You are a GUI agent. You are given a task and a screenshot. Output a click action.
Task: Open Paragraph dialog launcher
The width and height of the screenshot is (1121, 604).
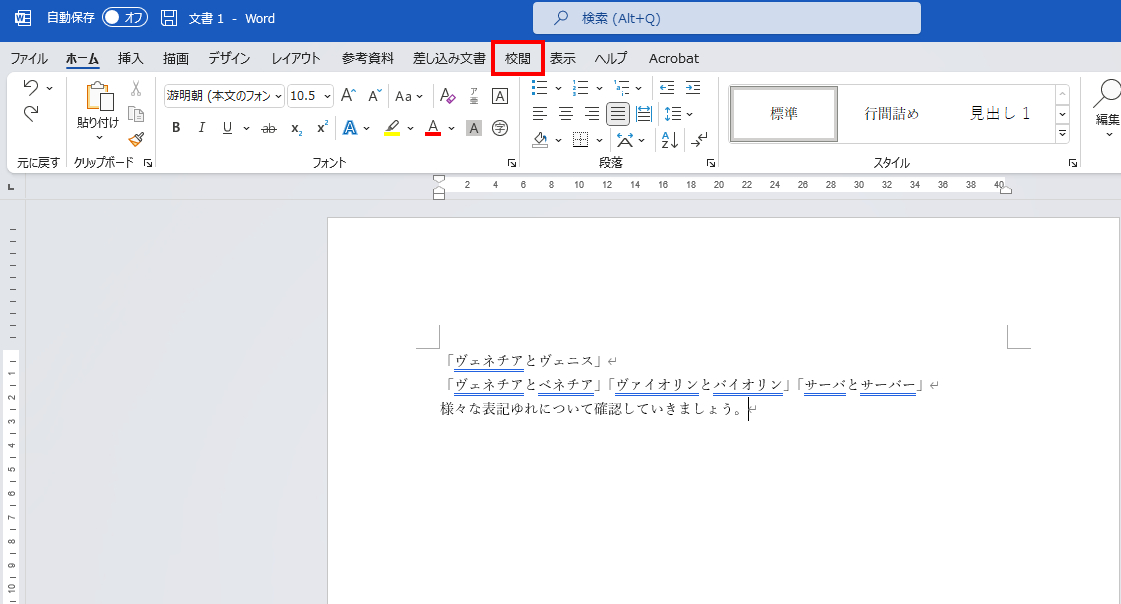(711, 163)
